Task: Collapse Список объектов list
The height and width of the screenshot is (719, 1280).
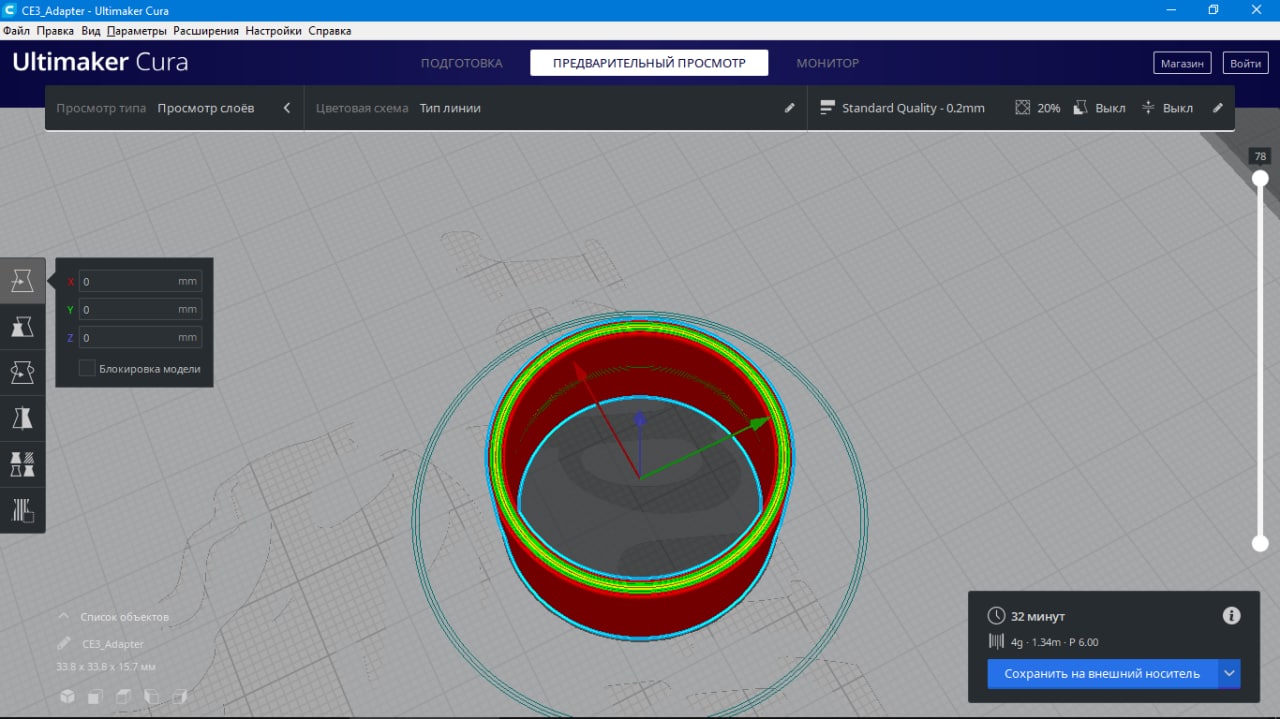Action: [x=64, y=617]
